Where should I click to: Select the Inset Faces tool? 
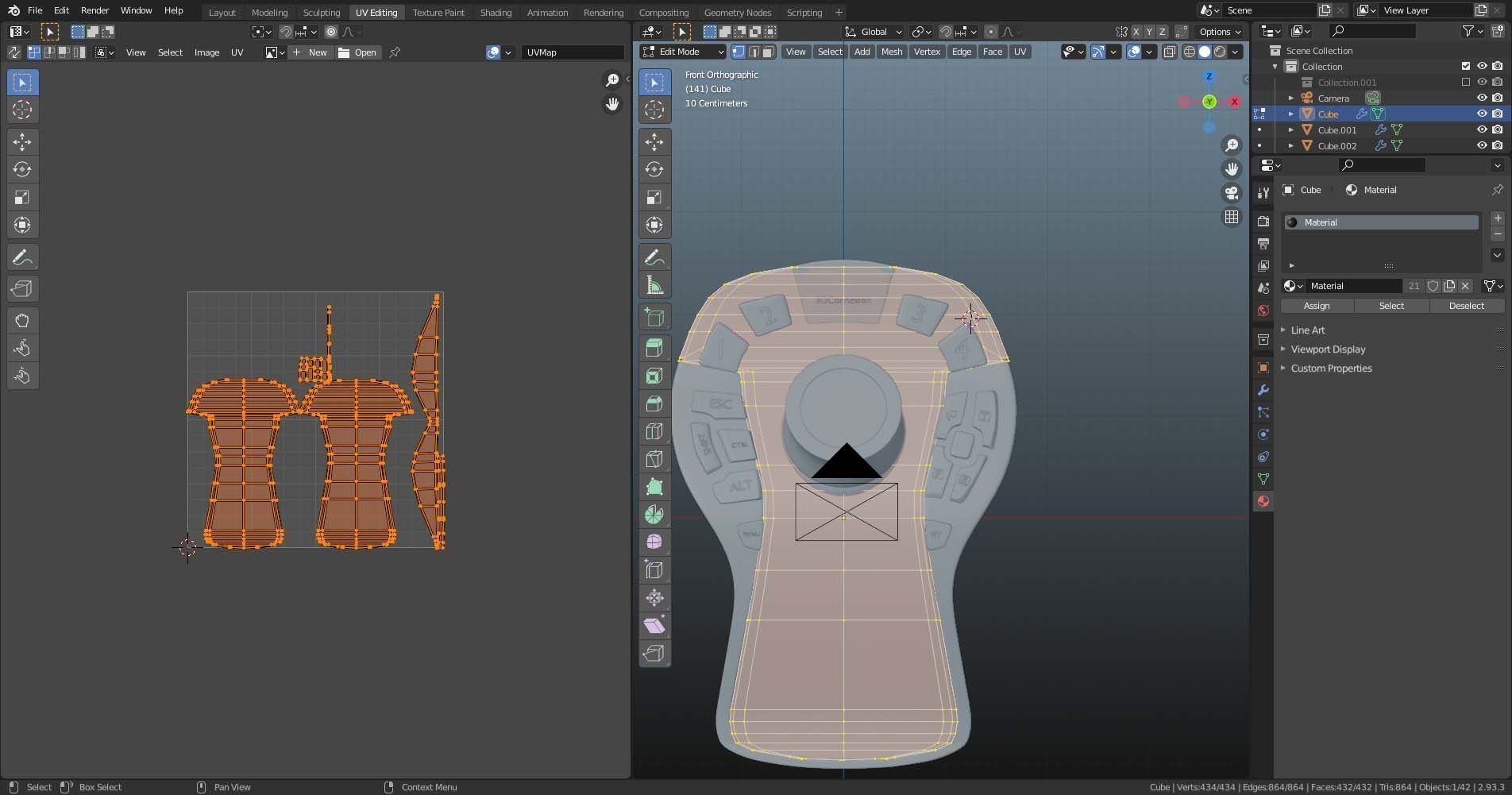(654, 376)
